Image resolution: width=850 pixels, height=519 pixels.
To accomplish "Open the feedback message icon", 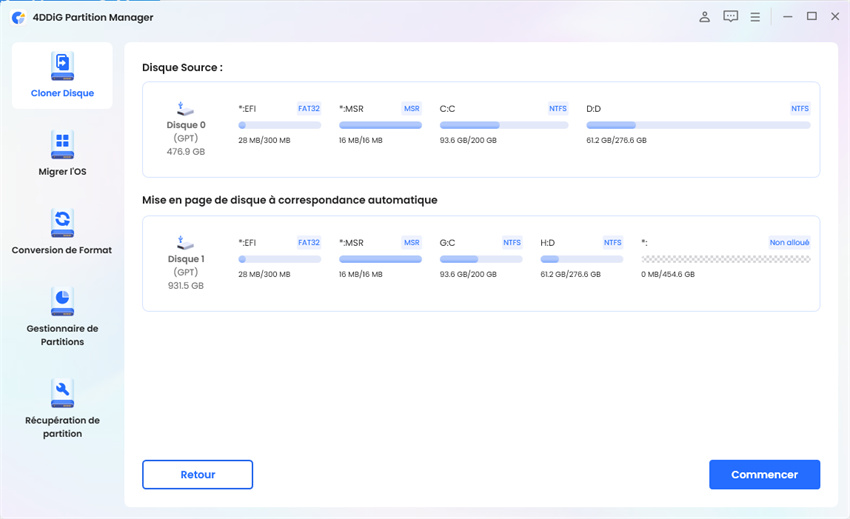I will 731,17.
